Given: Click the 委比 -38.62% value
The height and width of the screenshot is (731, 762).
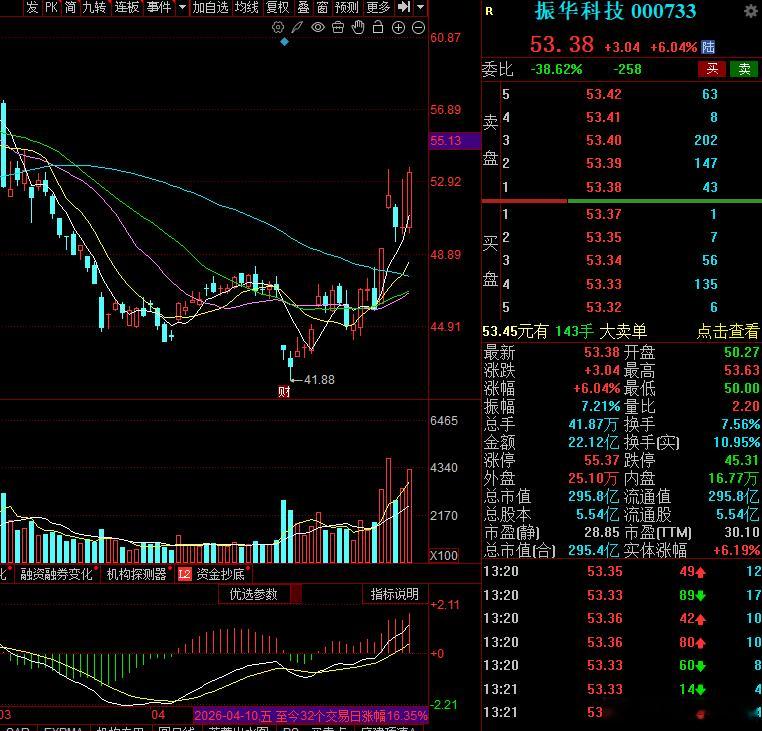Looking at the screenshot, I should coord(556,70).
